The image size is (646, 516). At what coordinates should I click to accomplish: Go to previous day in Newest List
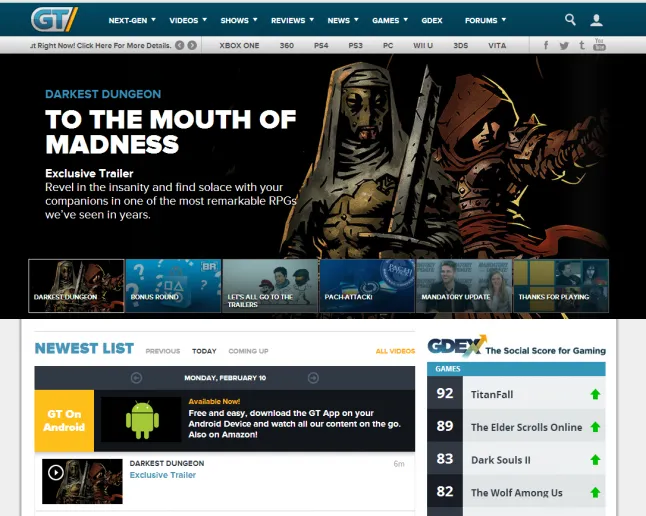click(x=136, y=378)
